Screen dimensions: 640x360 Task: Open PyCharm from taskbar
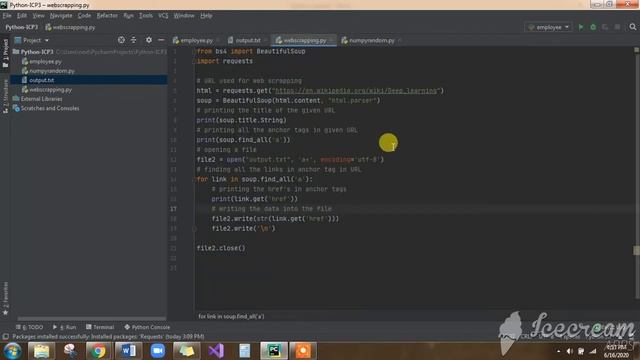(274, 351)
